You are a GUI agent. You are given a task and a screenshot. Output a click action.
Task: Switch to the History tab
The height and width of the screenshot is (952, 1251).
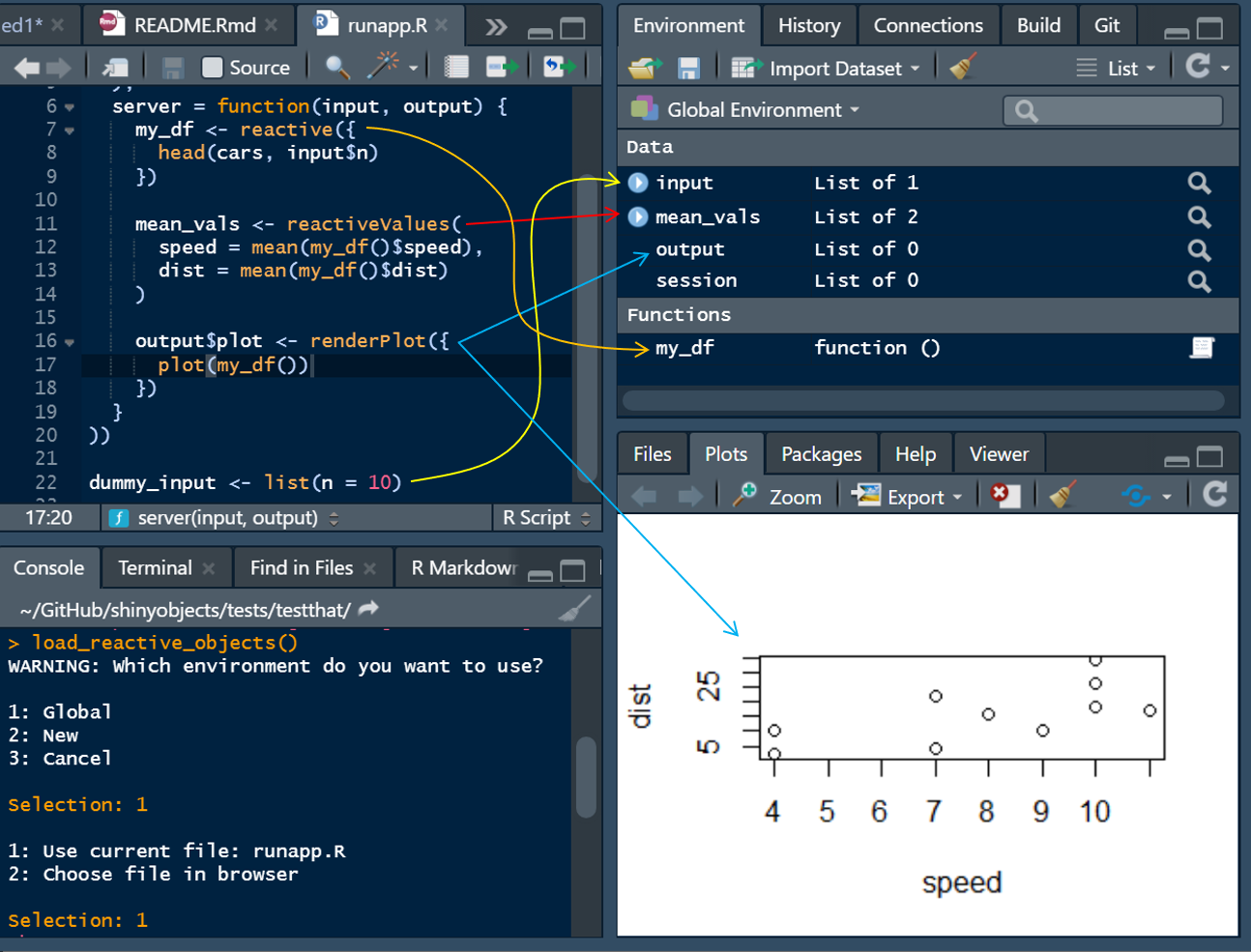(x=808, y=25)
